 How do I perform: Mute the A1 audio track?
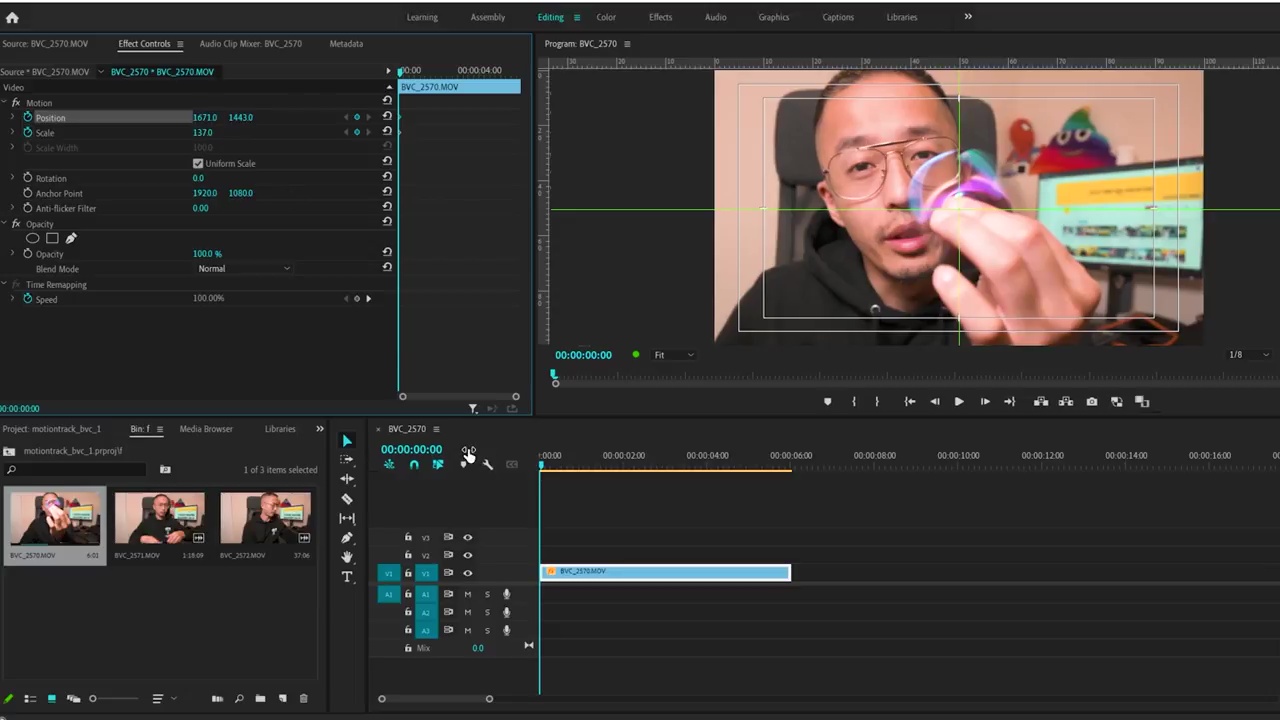click(467, 594)
